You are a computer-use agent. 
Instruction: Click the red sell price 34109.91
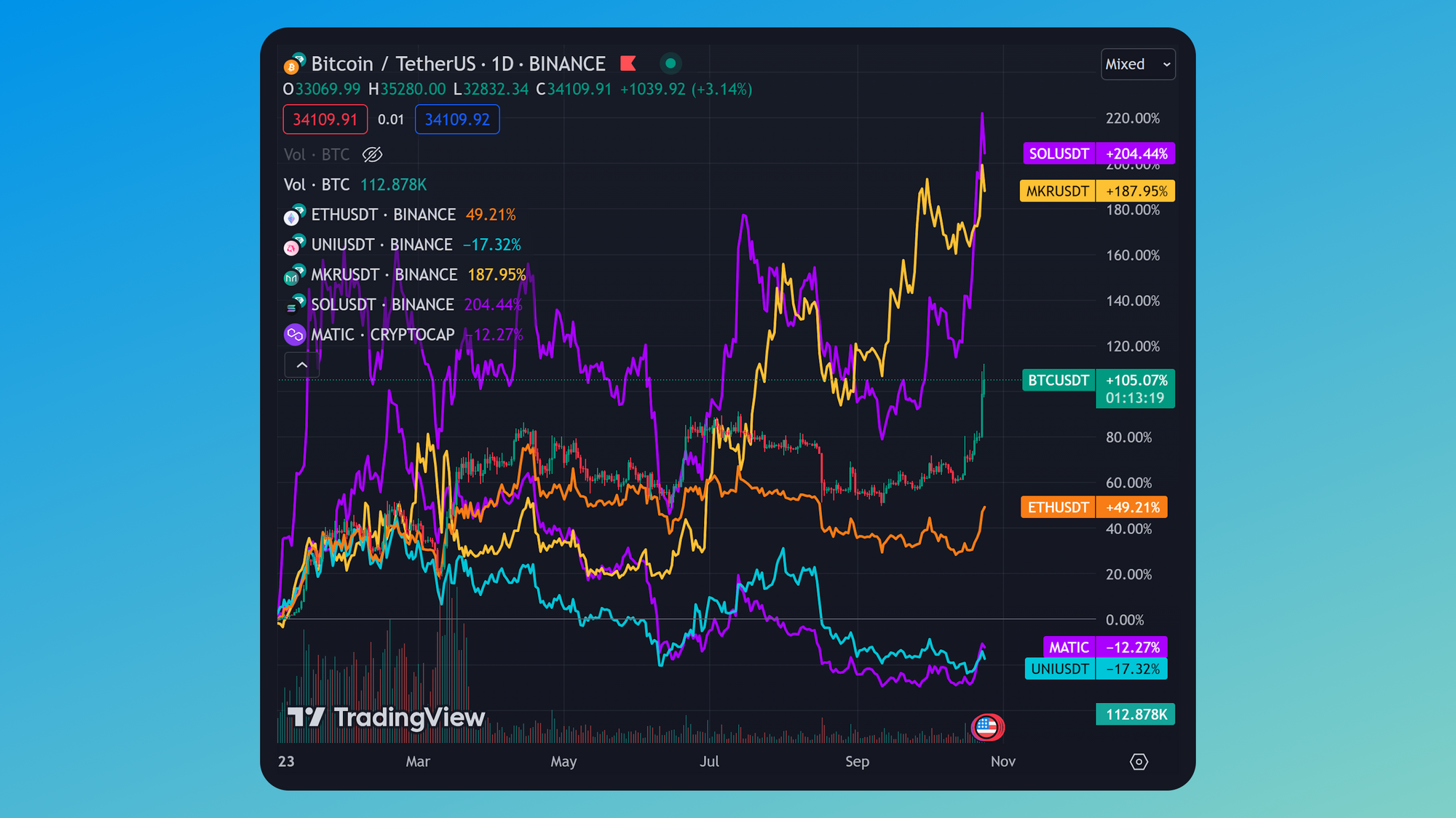click(325, 119)
